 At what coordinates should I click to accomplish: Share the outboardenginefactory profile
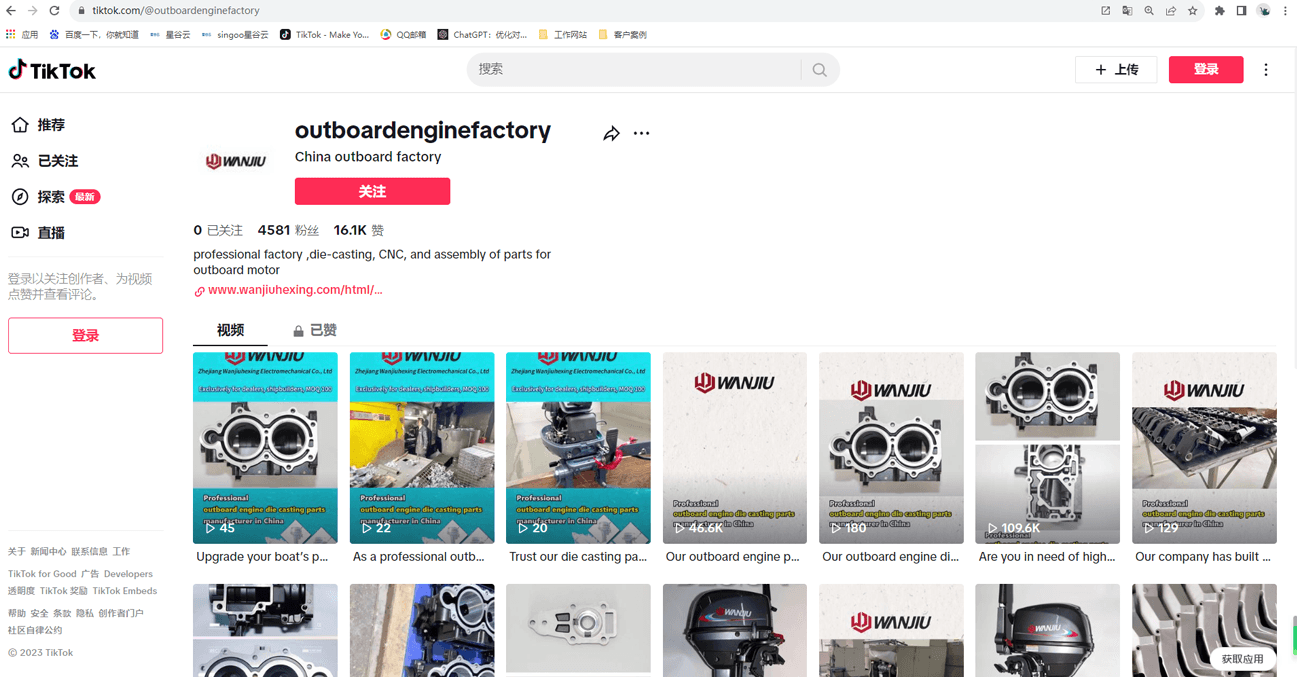[611, 133]
